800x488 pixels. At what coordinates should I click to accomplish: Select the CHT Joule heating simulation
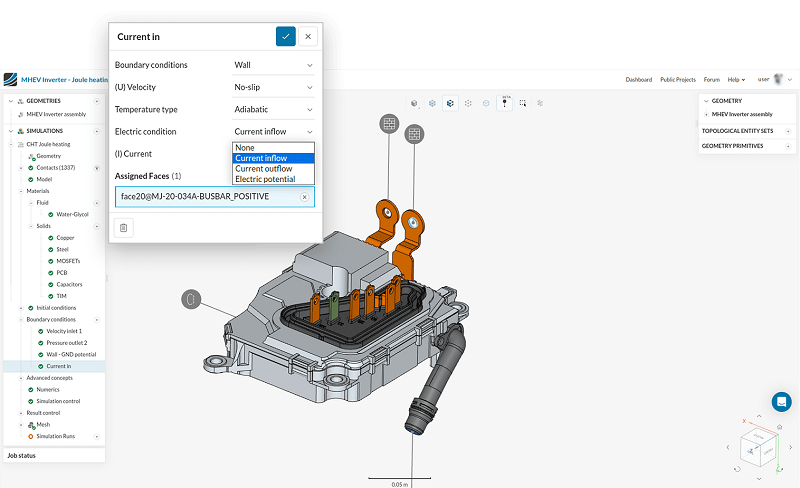(48, 144)
